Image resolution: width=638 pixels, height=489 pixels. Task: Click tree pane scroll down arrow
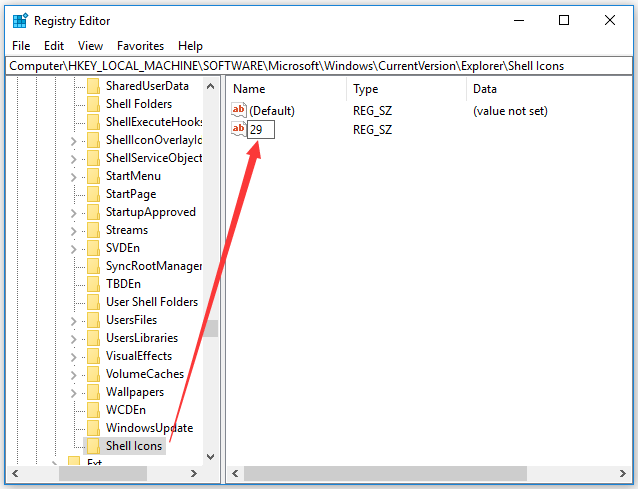click(210, 457)
